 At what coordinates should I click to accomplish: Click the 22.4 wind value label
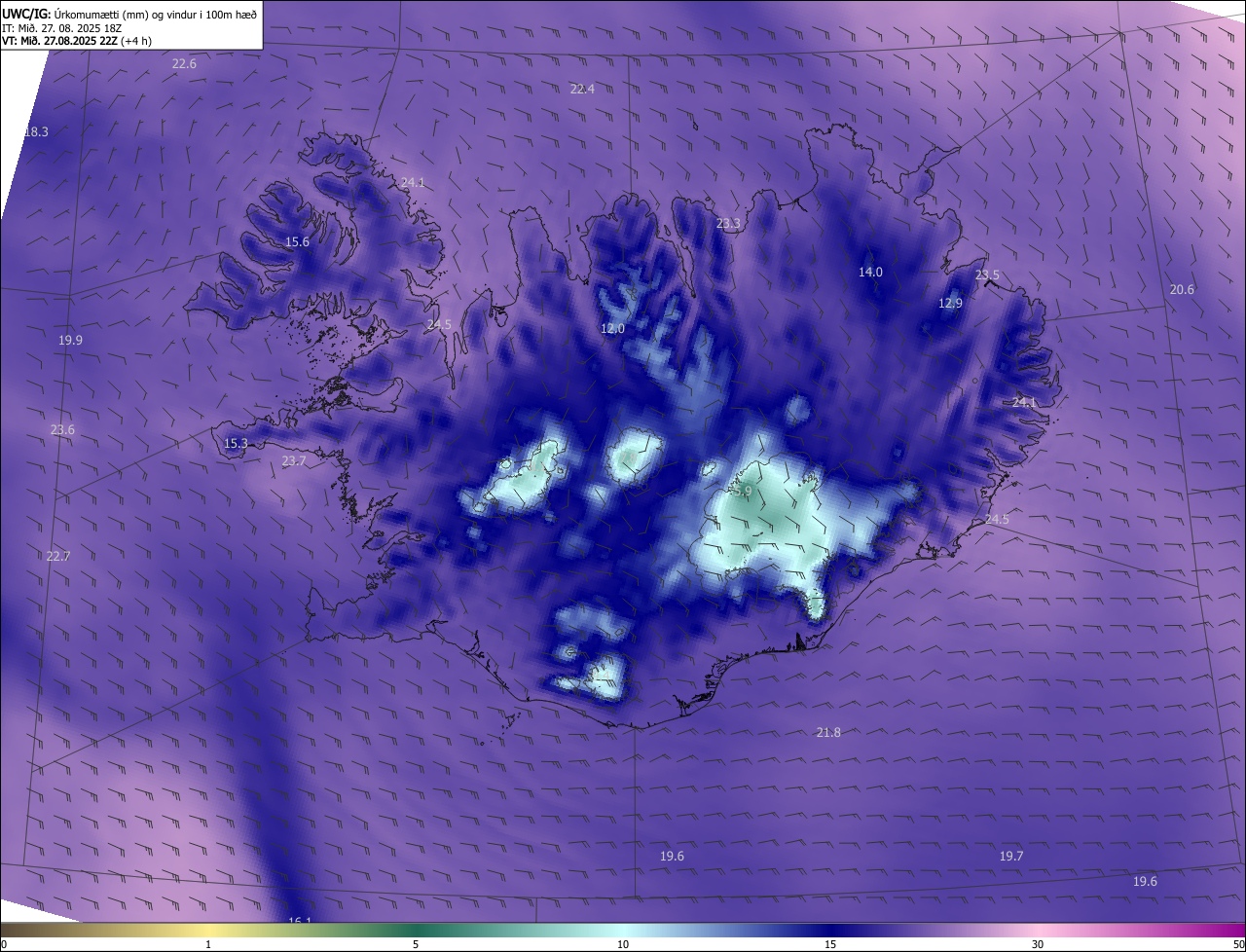[582, 89]
